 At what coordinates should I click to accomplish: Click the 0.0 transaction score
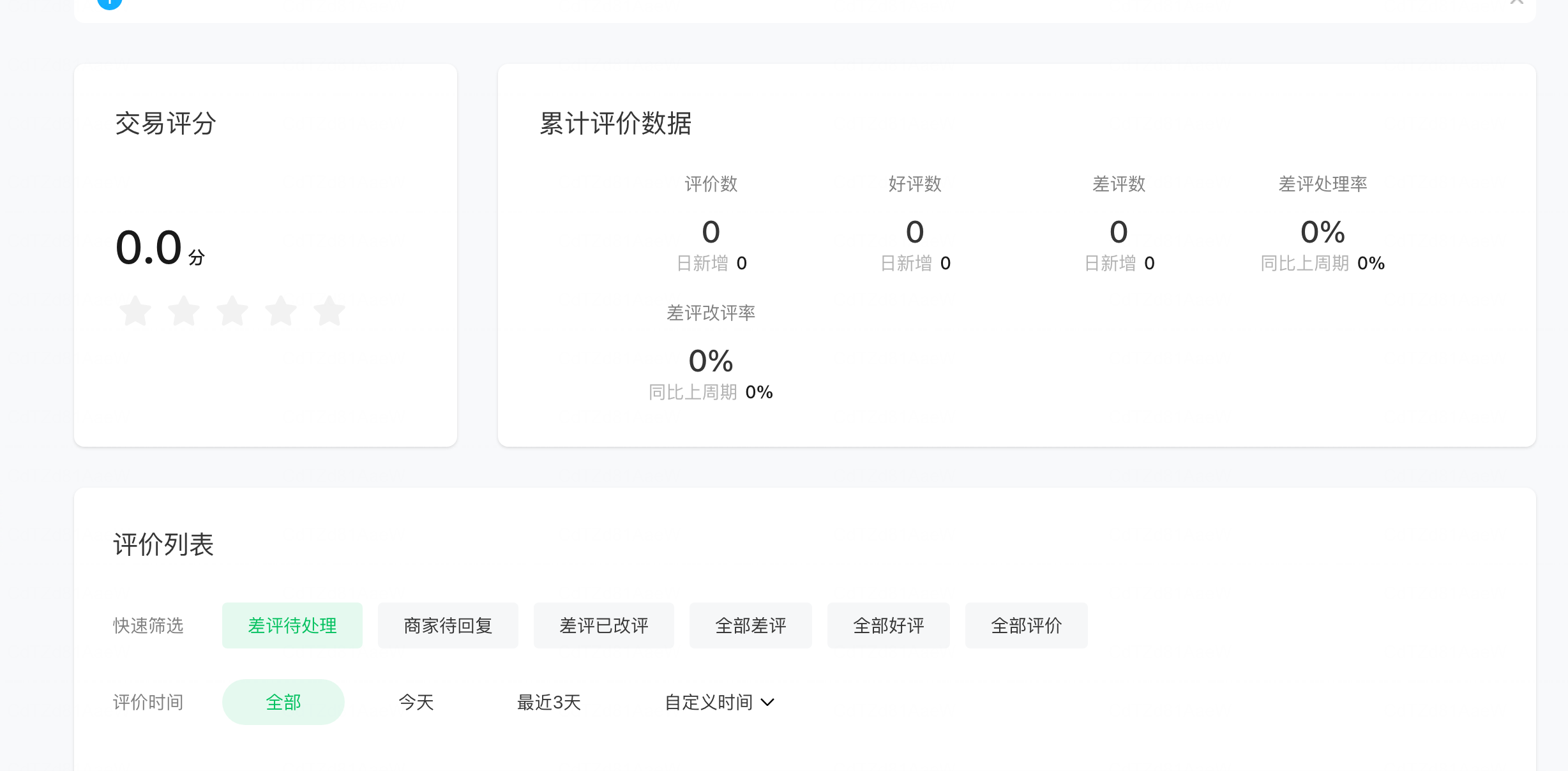[149, 248]
